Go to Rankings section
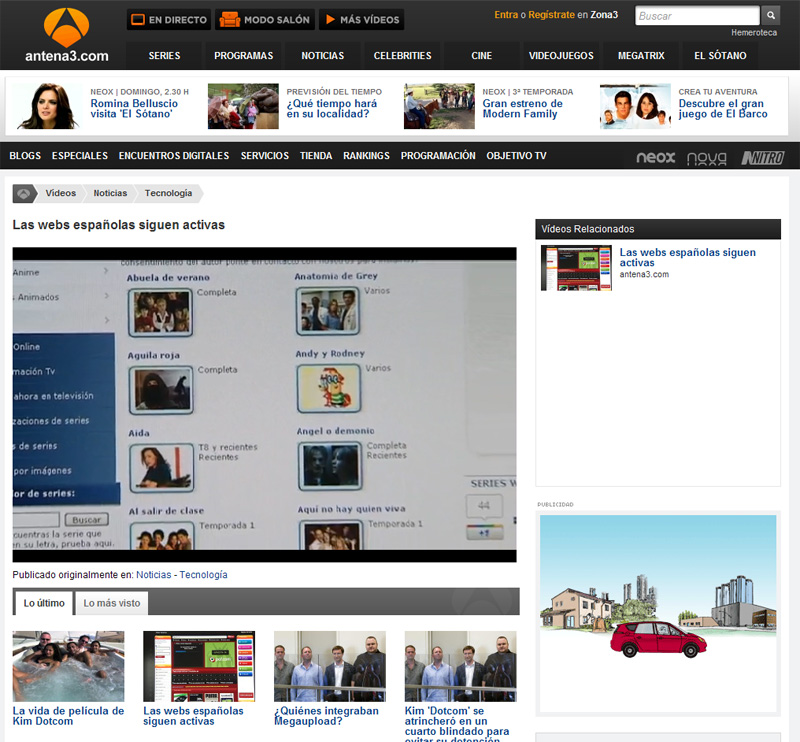The width and height of the screenshot is (800, 742). (x=366, y=156)
